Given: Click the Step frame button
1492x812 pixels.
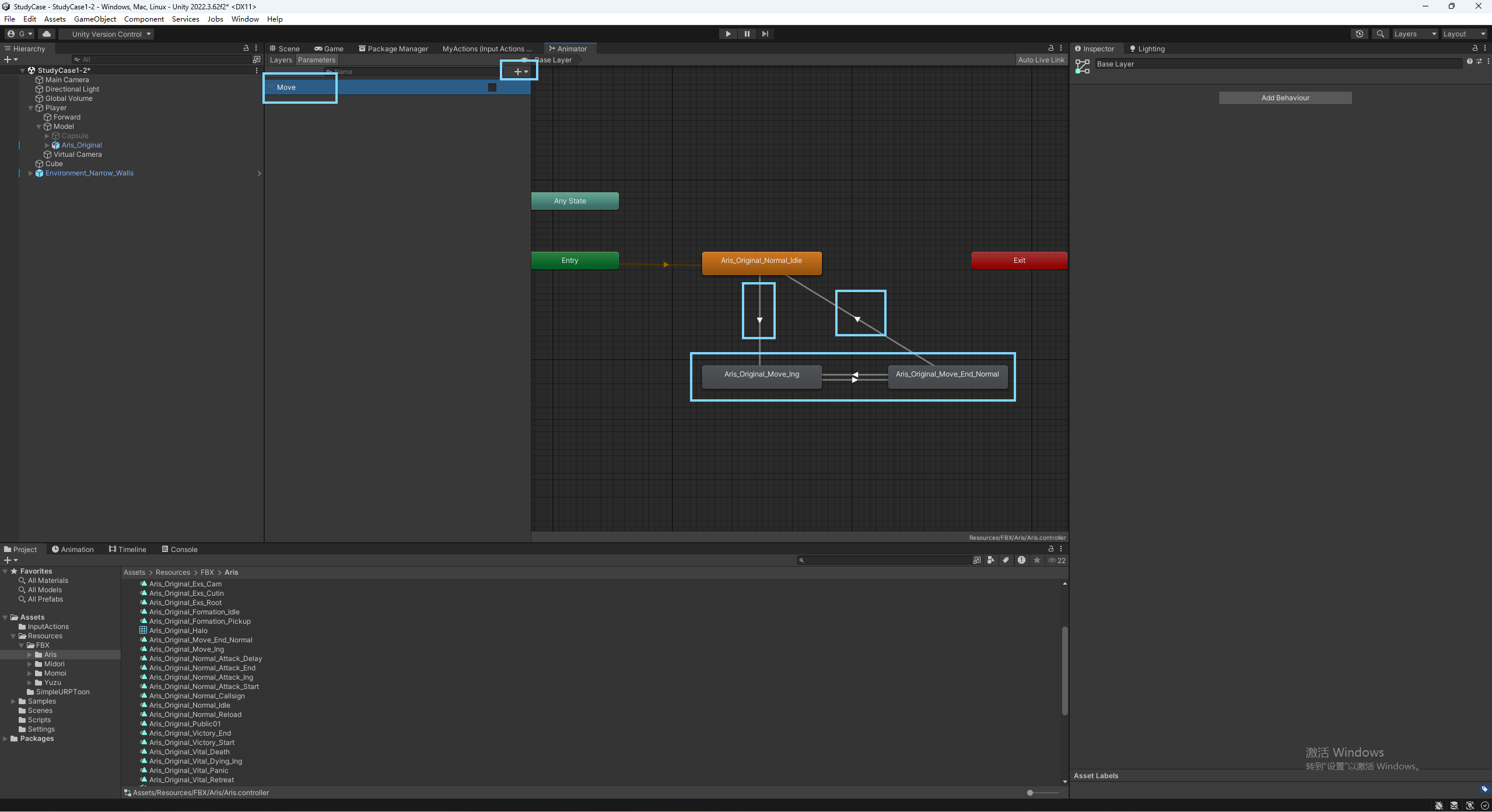Looking at the screenshot, I should [x=765, y=34].
